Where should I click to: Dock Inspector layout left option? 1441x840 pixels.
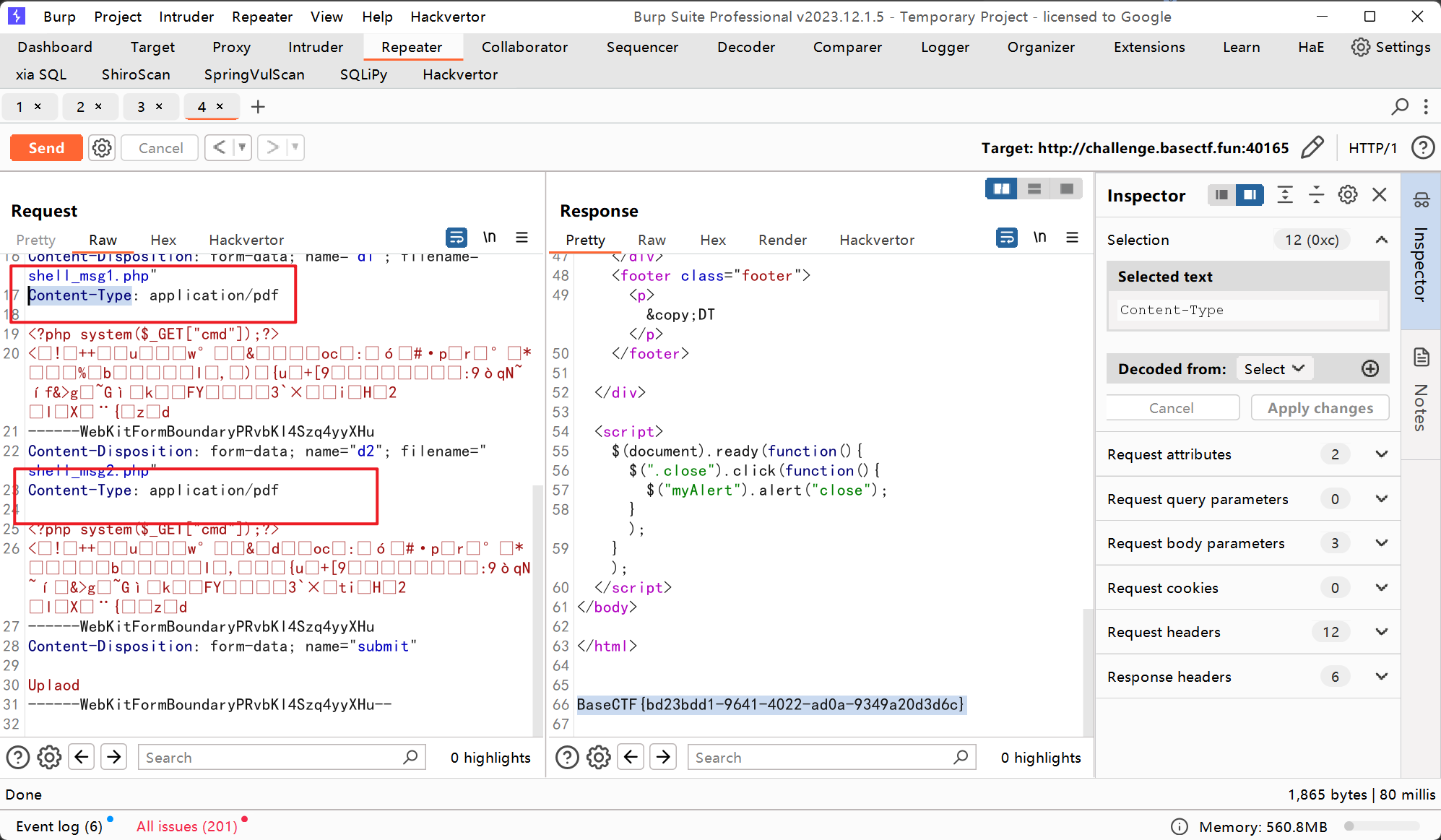tap(1221, 195)
